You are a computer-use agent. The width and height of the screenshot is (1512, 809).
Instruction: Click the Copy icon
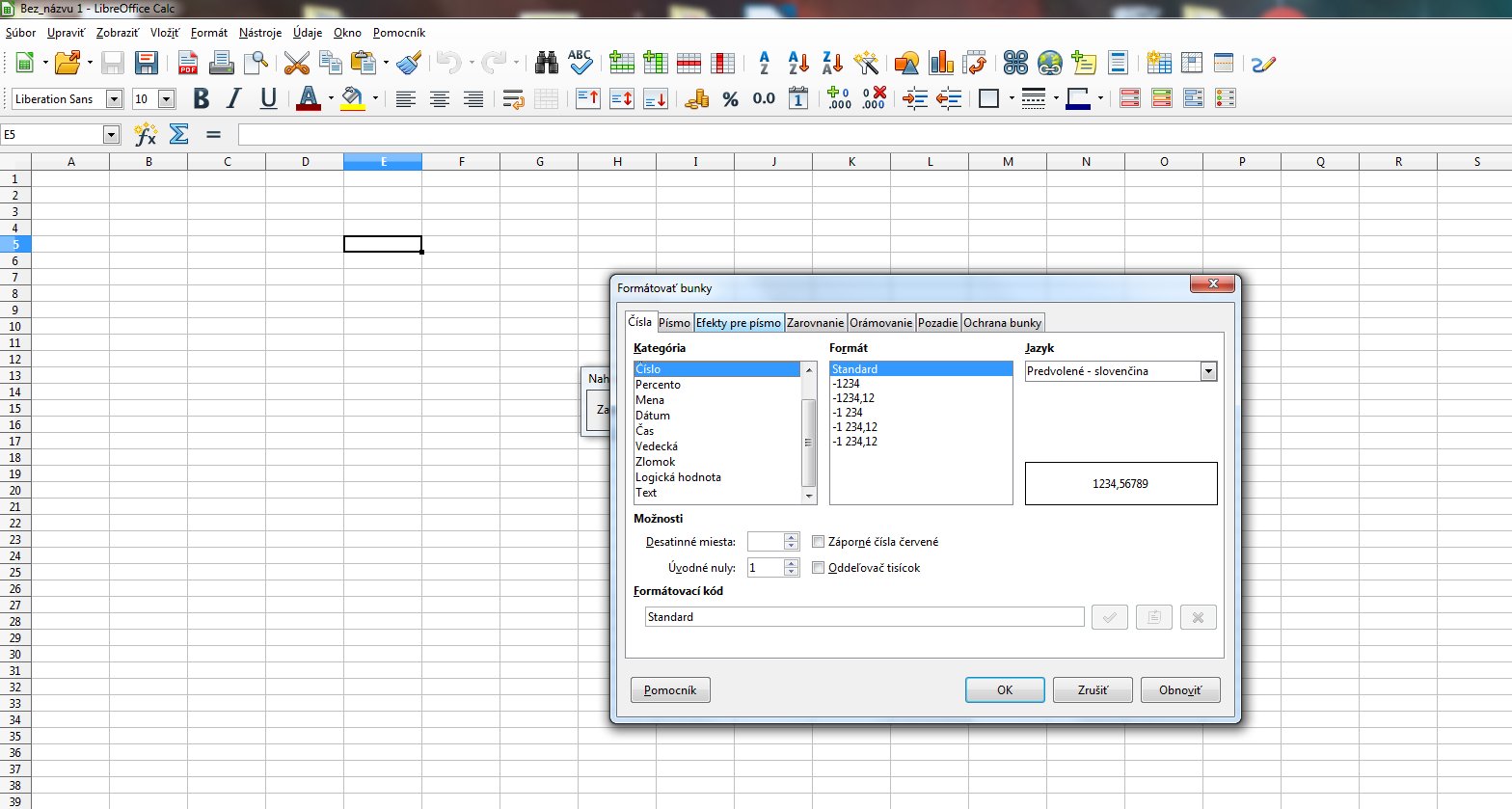[331, 64]
